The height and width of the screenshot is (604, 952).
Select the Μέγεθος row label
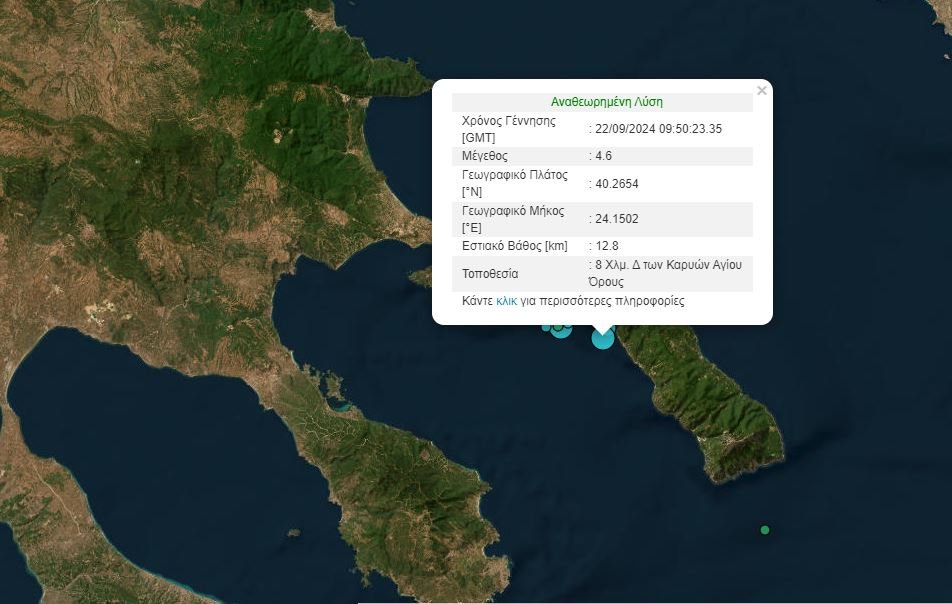(x=485, y=156)
